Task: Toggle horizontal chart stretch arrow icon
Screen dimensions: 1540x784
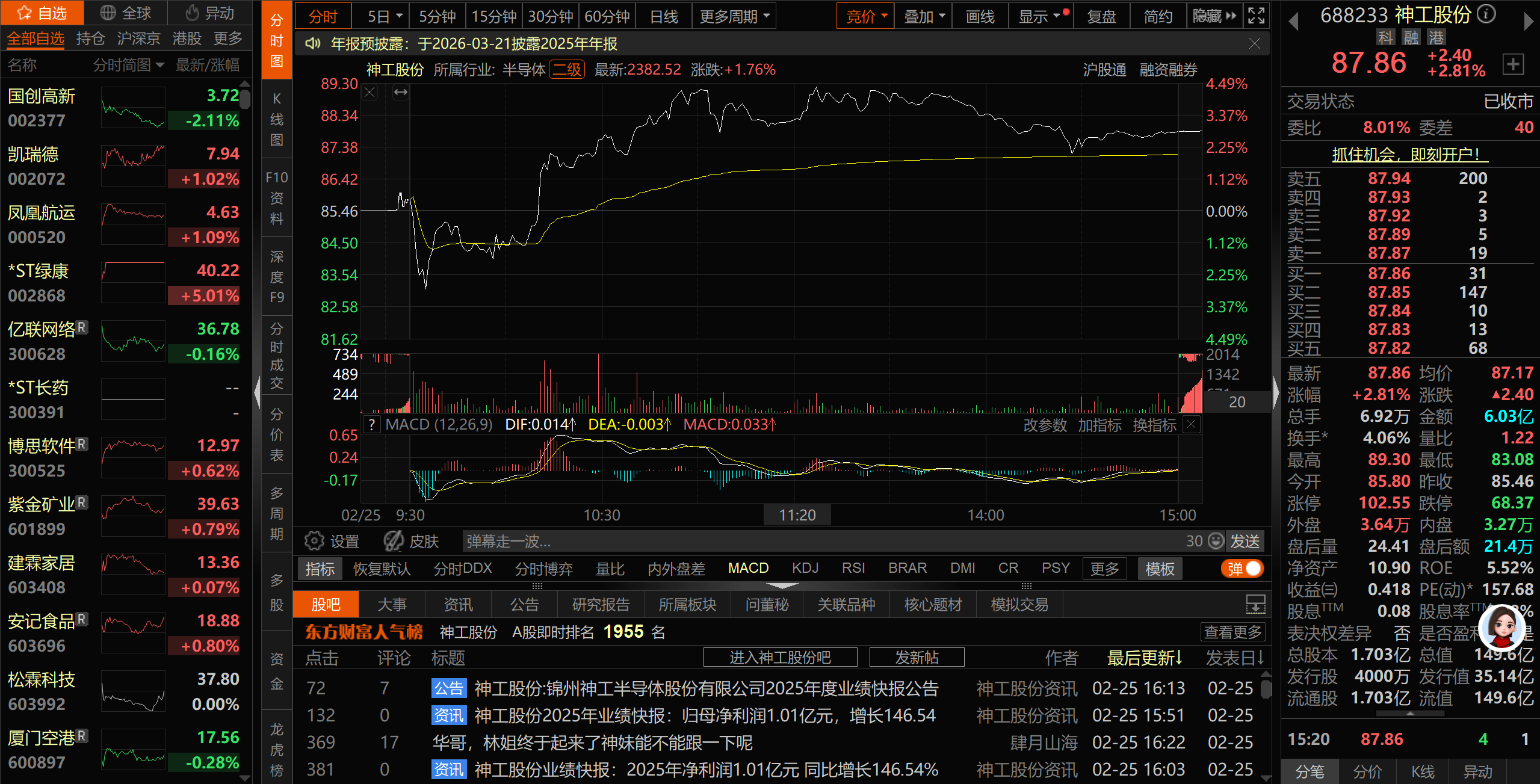Action: coord(401,92)
